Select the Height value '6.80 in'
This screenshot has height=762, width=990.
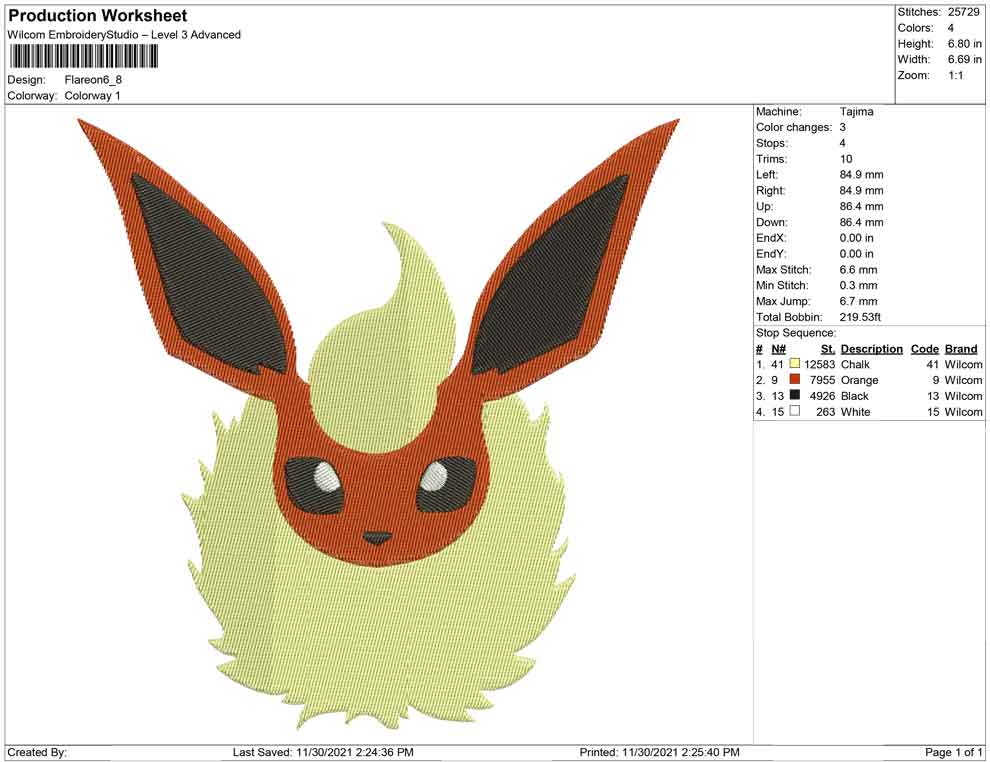click(x=965, y=44)
